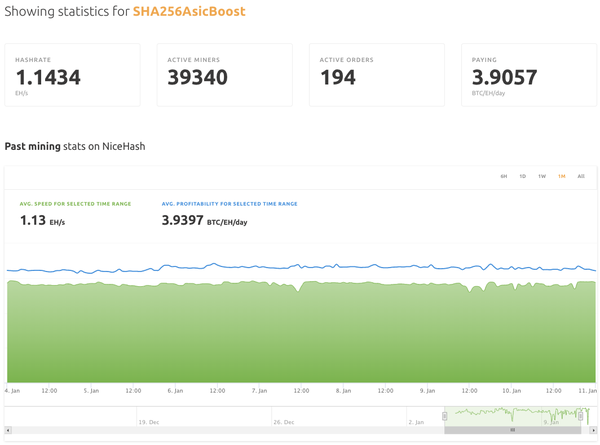Screen dimensions: 600x445
Task: Select the 6H time range
Action: coord(504,176)
